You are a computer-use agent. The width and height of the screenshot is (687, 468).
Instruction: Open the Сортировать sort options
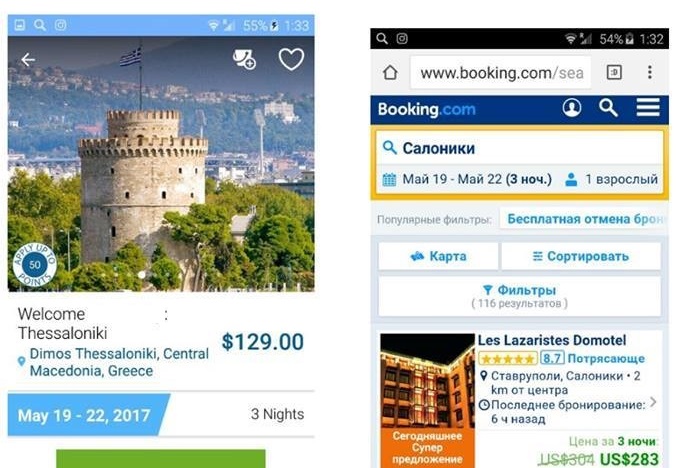click(x=581, y=256)
